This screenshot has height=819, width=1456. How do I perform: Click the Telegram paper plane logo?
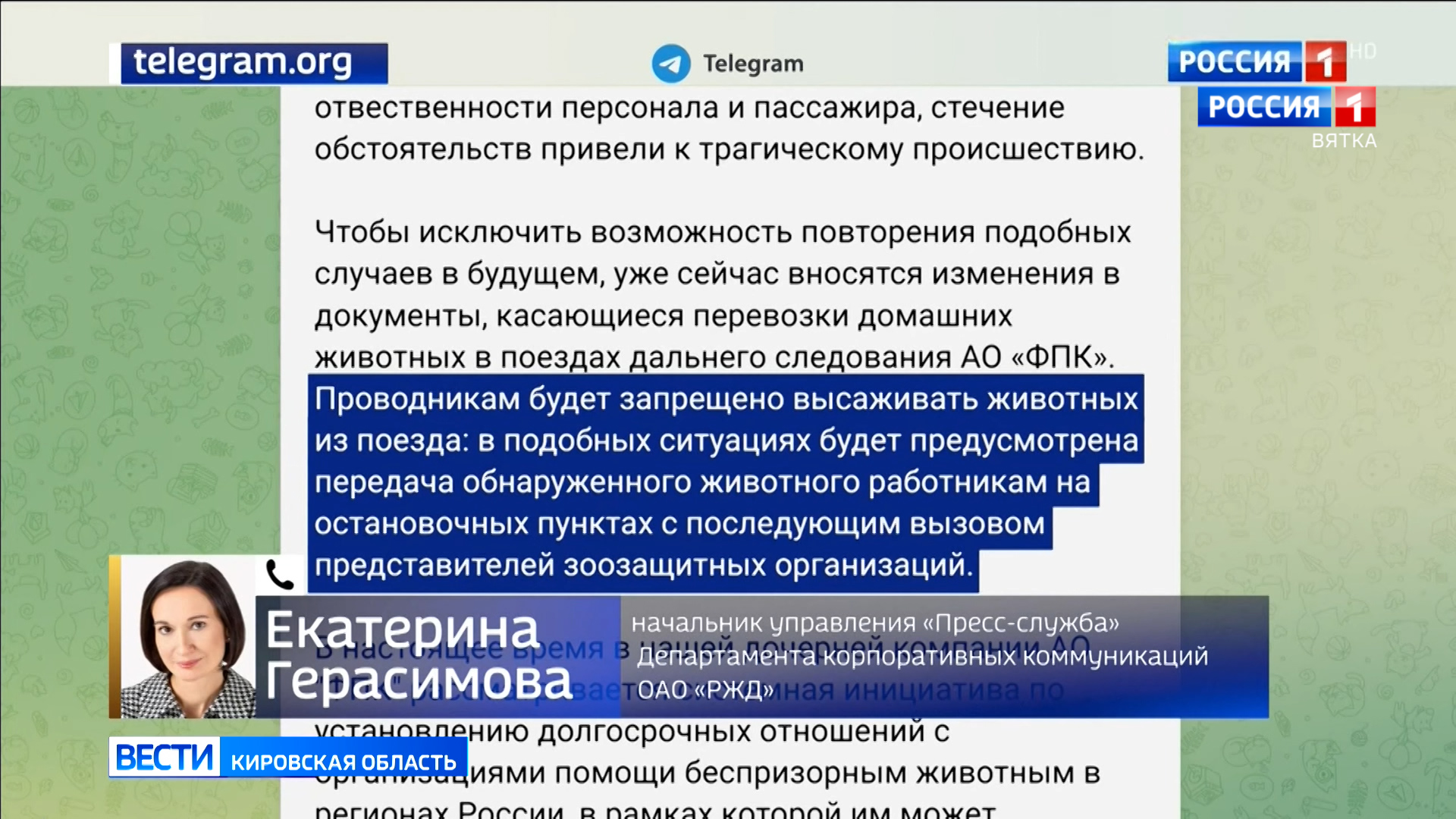(x=670, y=64)
